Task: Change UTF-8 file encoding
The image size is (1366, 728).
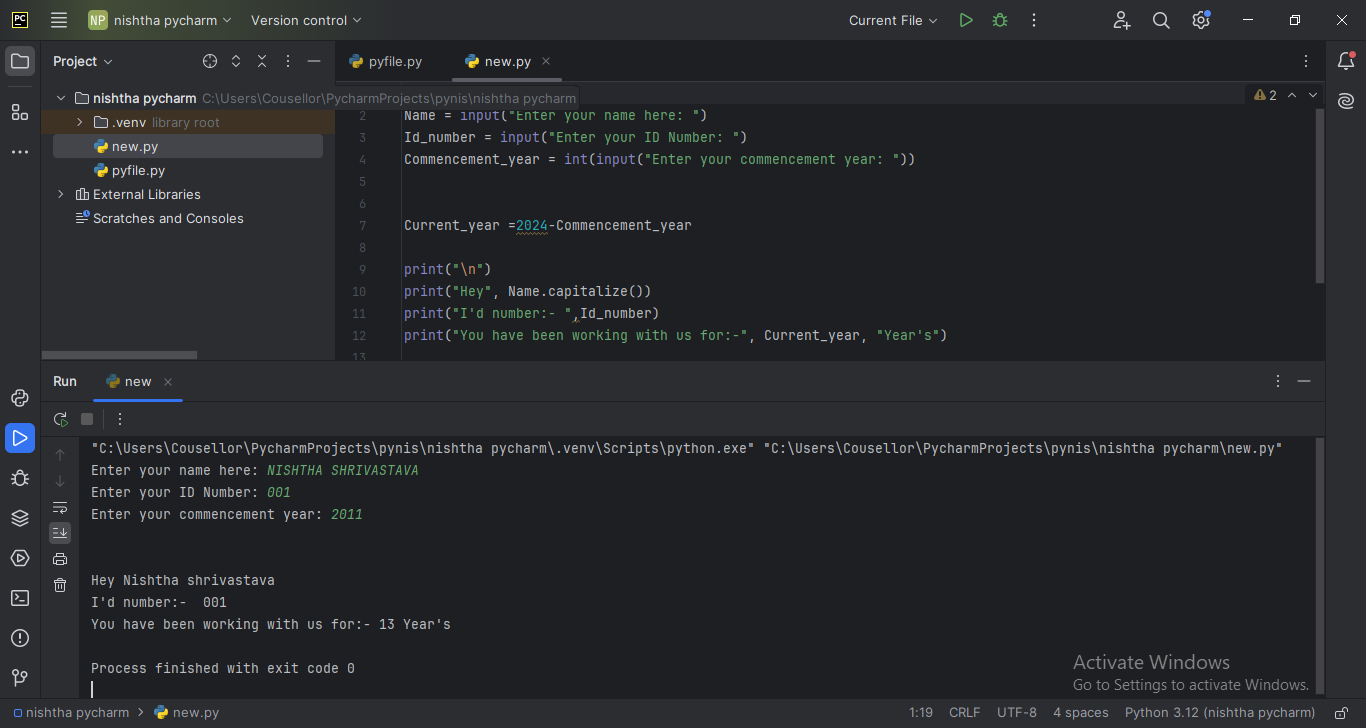Action: 1017,713
